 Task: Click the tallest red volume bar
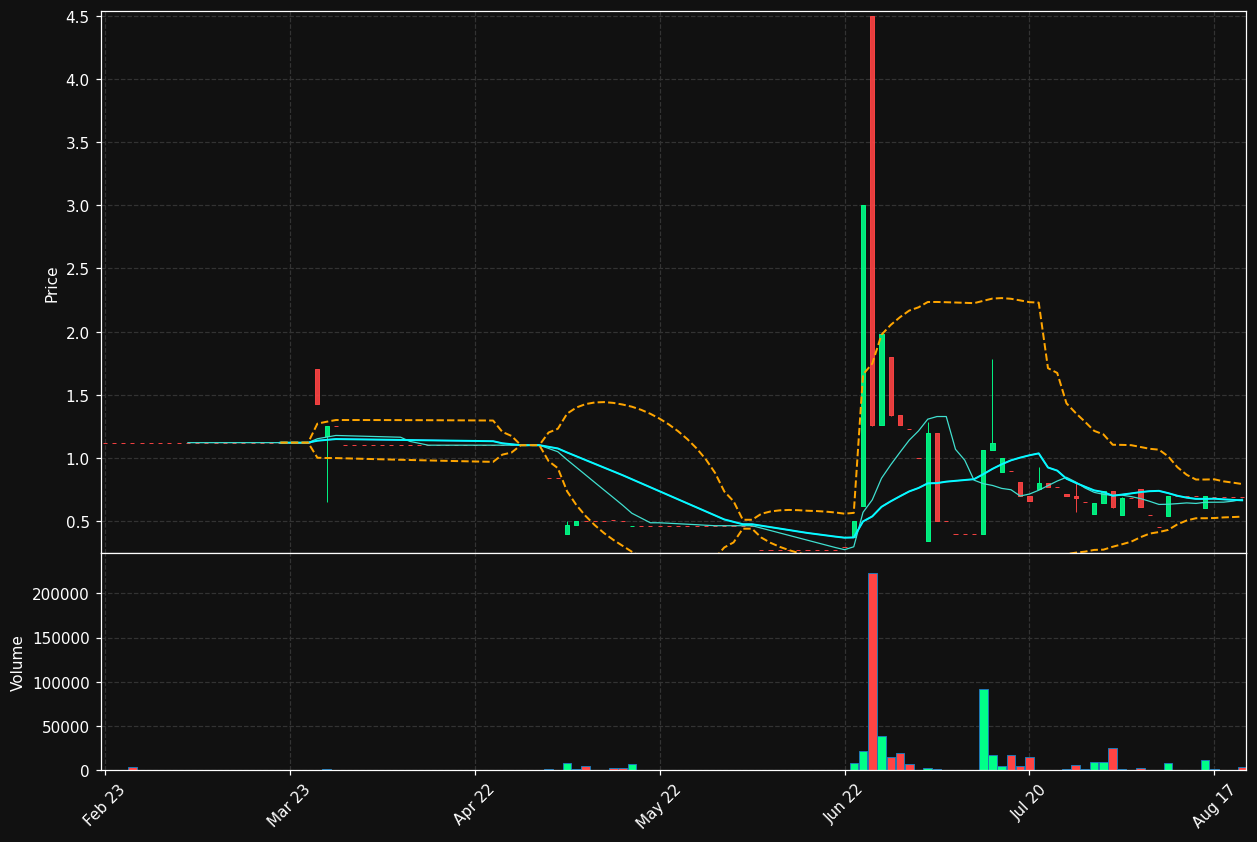pos(873,672)
